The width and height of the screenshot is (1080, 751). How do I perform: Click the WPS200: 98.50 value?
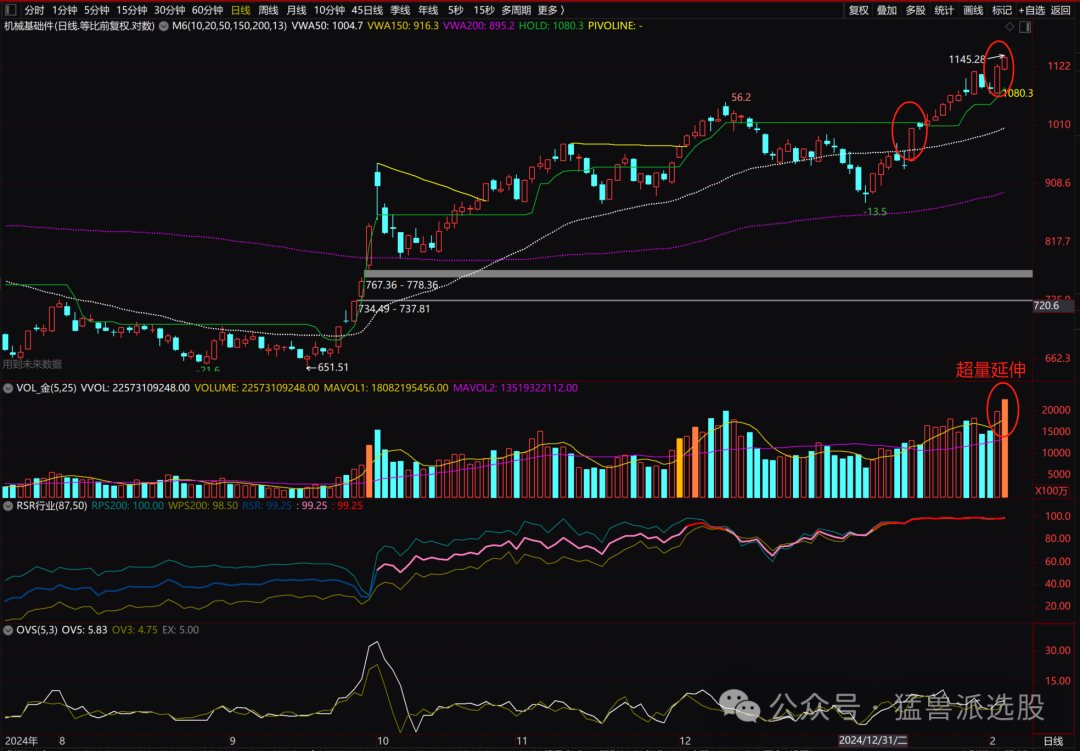pos(203,506)
